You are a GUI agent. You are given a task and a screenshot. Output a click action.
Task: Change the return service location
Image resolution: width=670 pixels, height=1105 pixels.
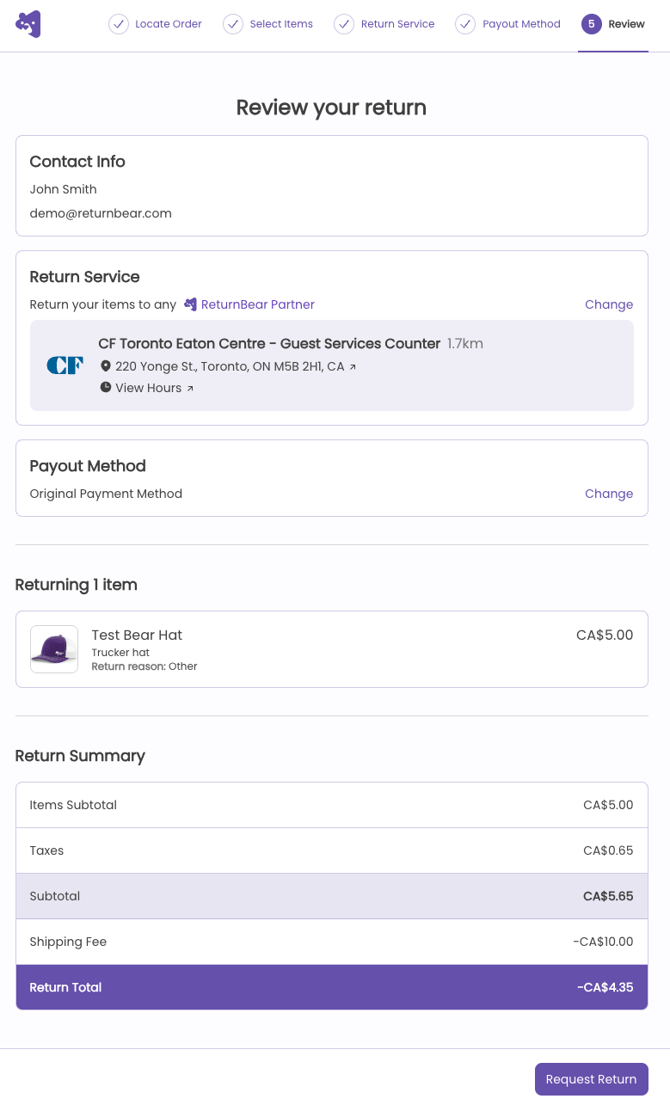(x=608, y=305)
